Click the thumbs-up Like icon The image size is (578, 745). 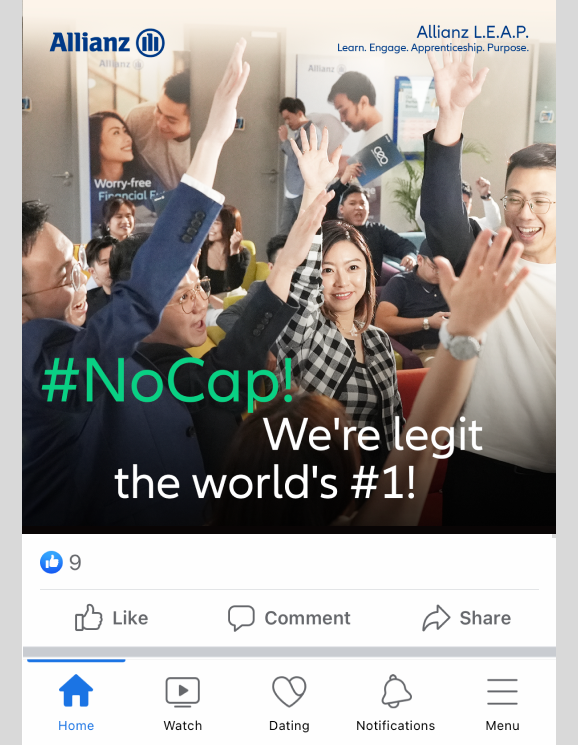(x=88, y=617)
